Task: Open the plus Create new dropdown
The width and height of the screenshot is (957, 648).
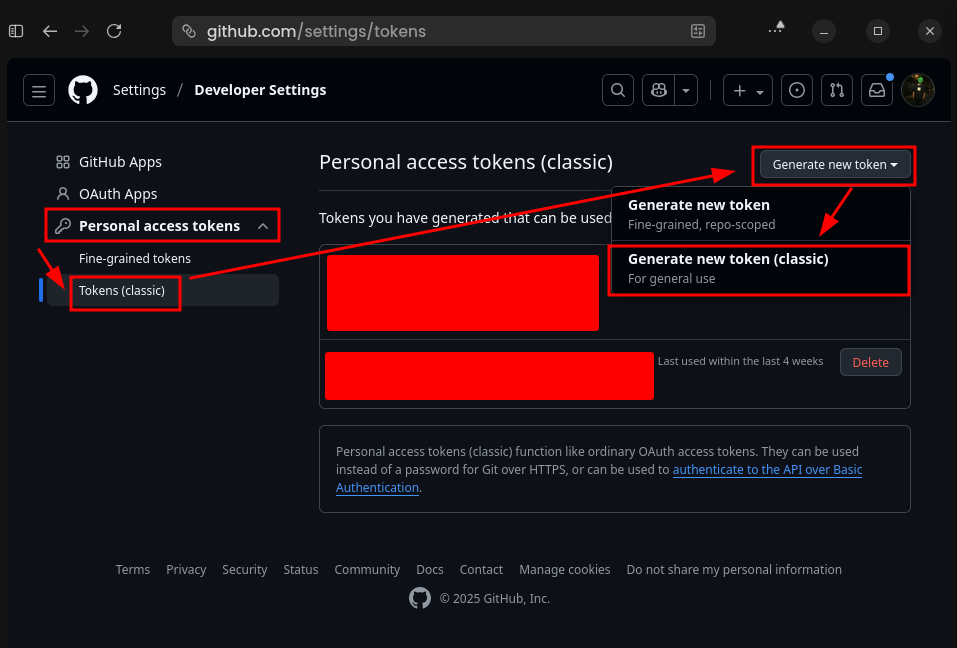Action: click(747, 90)
